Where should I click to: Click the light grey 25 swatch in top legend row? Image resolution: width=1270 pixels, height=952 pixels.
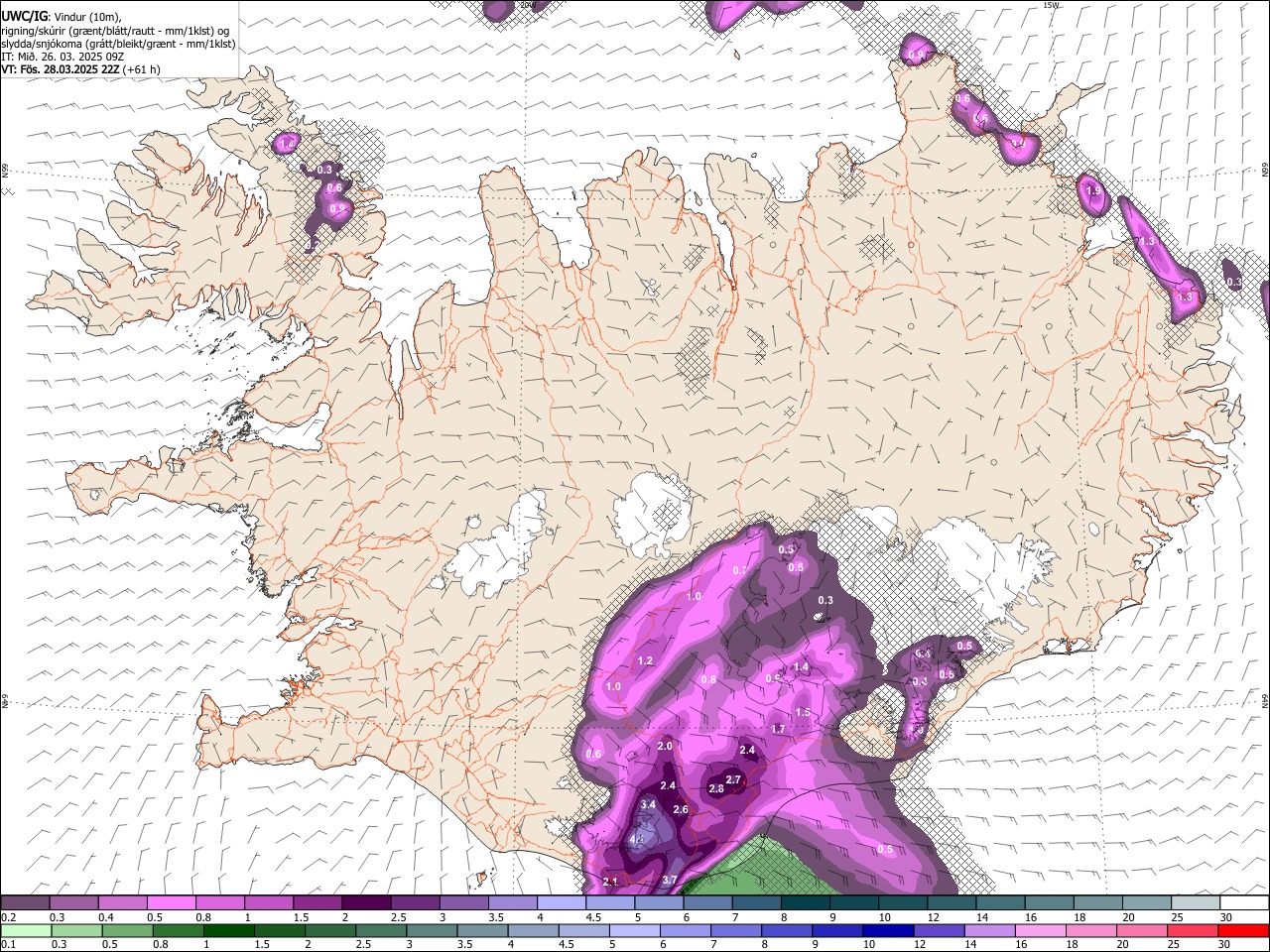[1196, 903]
